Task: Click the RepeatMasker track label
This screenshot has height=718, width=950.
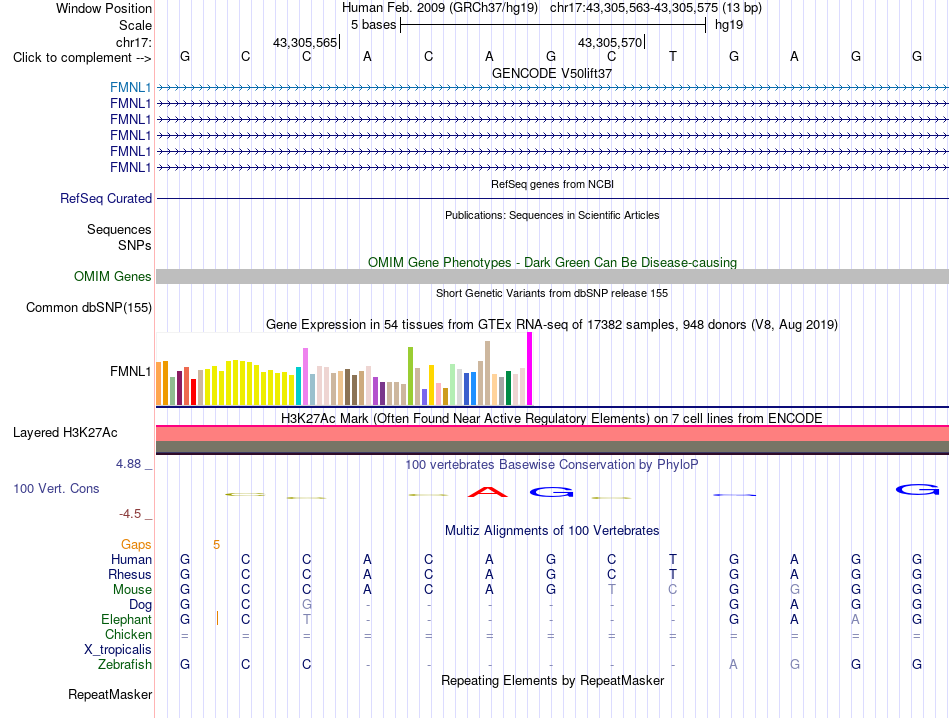Action: click(x=110, y=695)
